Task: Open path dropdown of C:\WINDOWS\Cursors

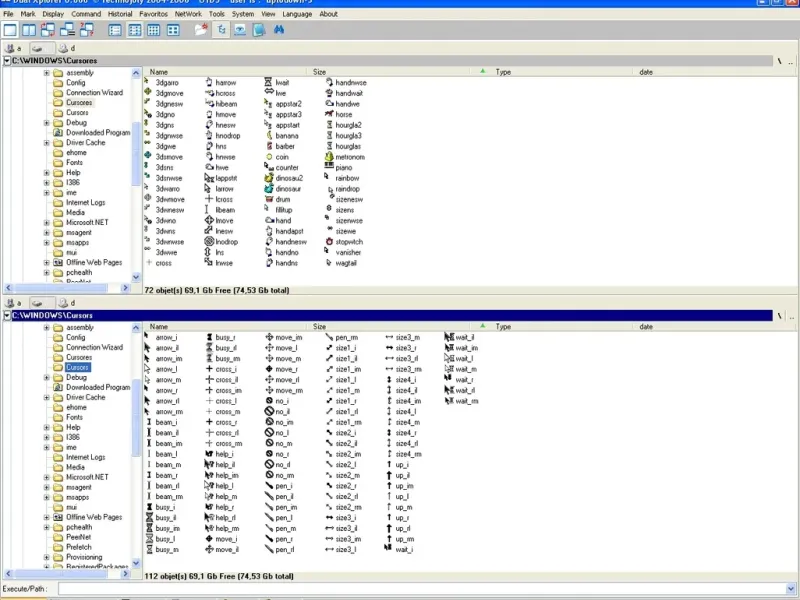Action: tap(7, 316)
